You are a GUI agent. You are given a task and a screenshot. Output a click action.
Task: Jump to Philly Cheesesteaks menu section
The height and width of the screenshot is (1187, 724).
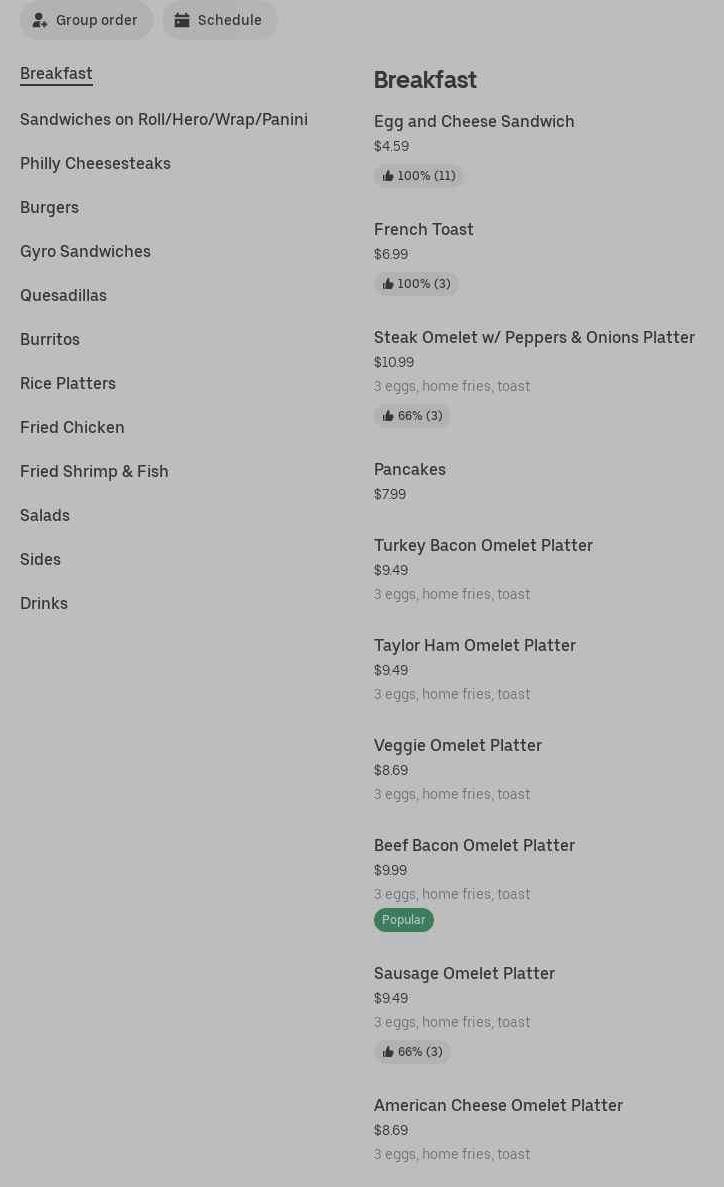click(x=95, y=163)
